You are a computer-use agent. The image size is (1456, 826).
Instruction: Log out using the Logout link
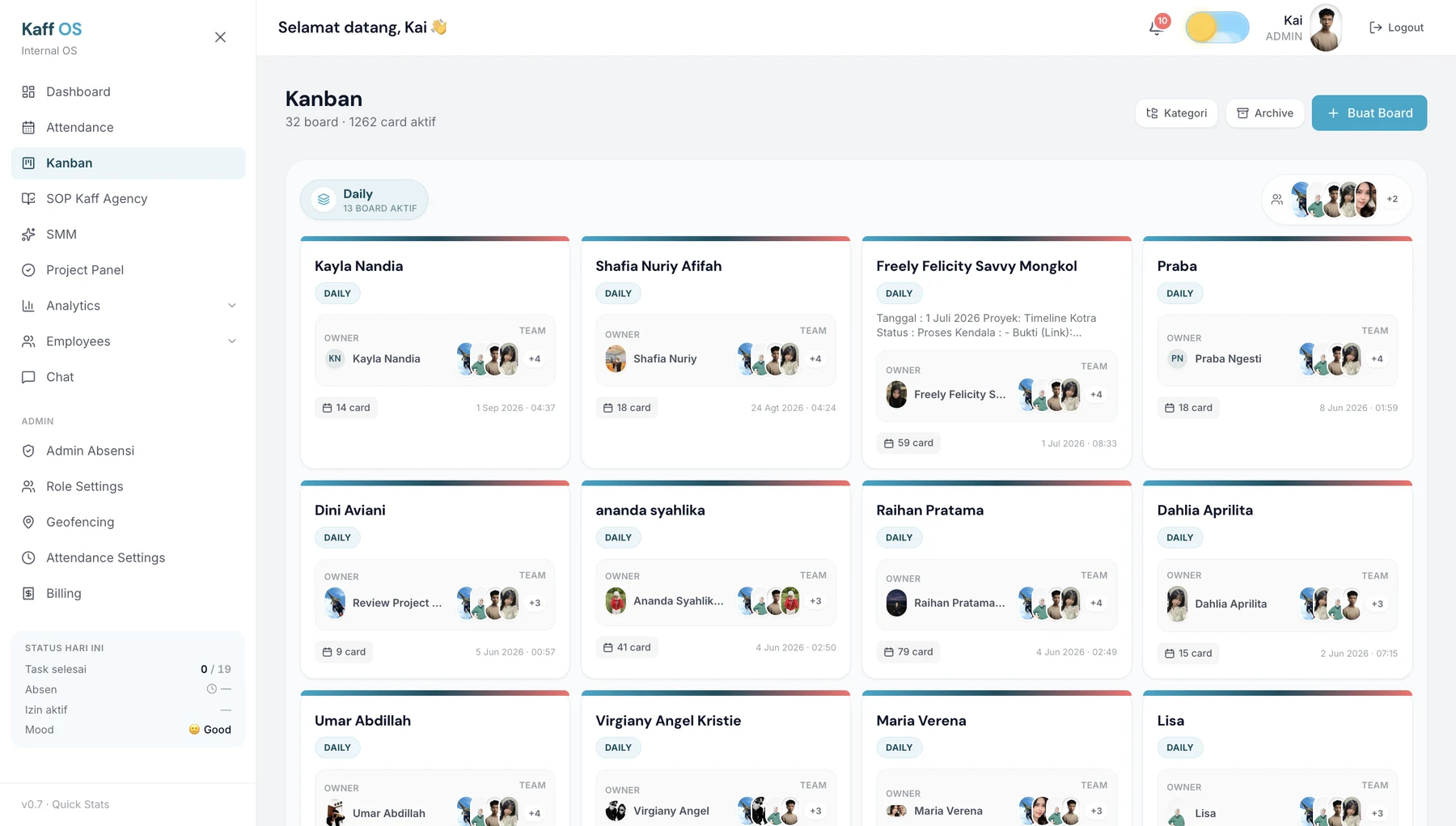point(1396,28)
